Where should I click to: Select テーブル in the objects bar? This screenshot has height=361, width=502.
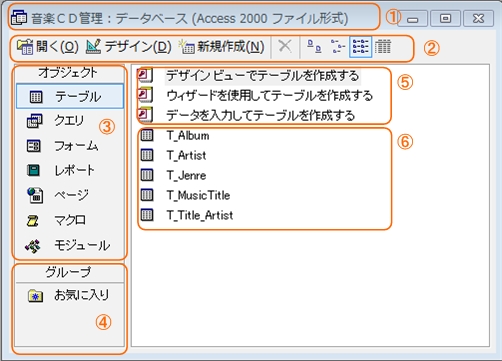click(x=70, y=96)
